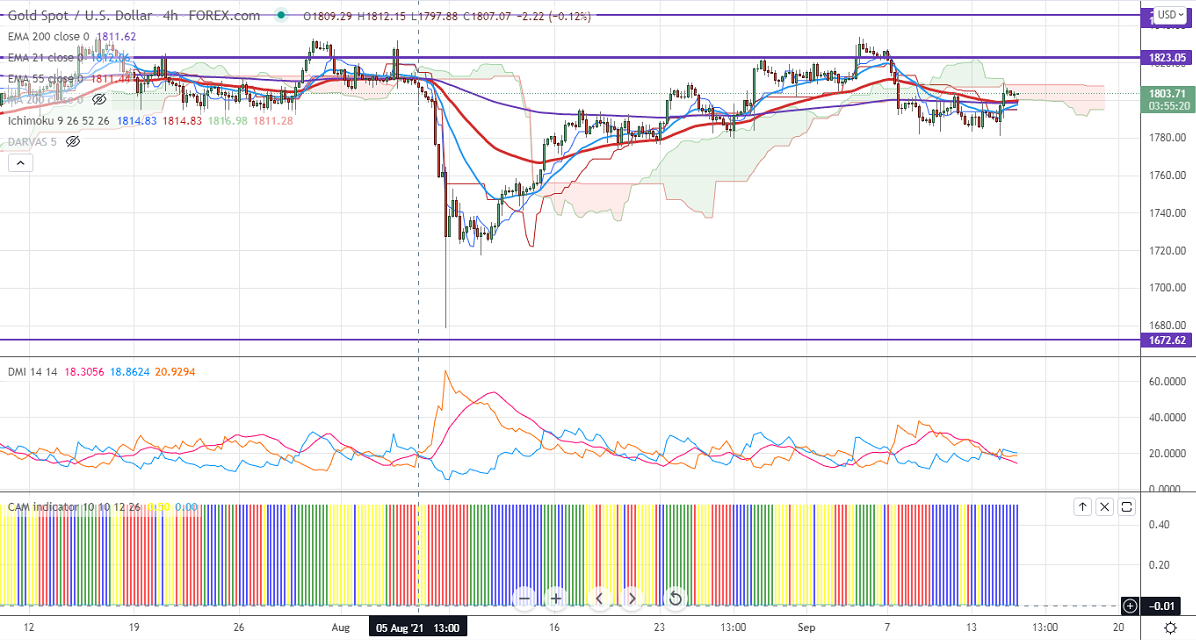Click DMI value 20.9294
Viewport: 1196px width, 640px height.
coord(175,372)
